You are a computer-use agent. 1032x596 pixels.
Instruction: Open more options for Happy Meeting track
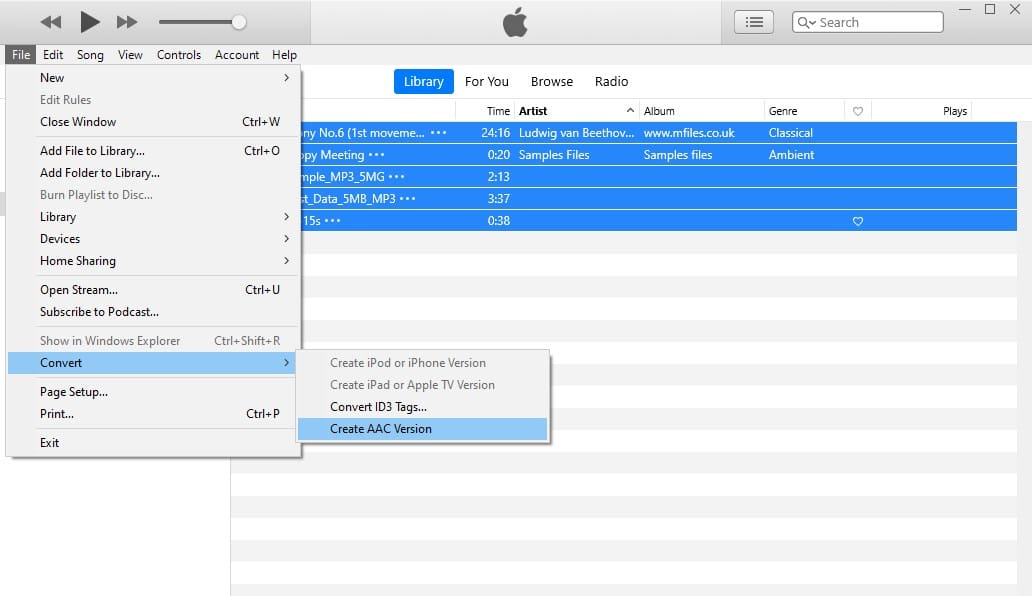376,155
